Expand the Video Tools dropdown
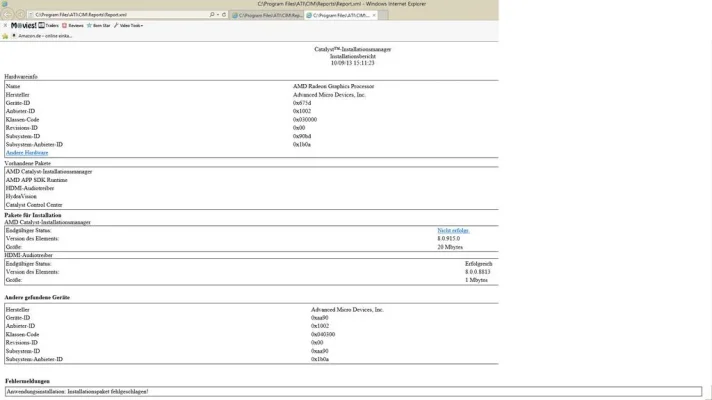 tap(129, 25)
